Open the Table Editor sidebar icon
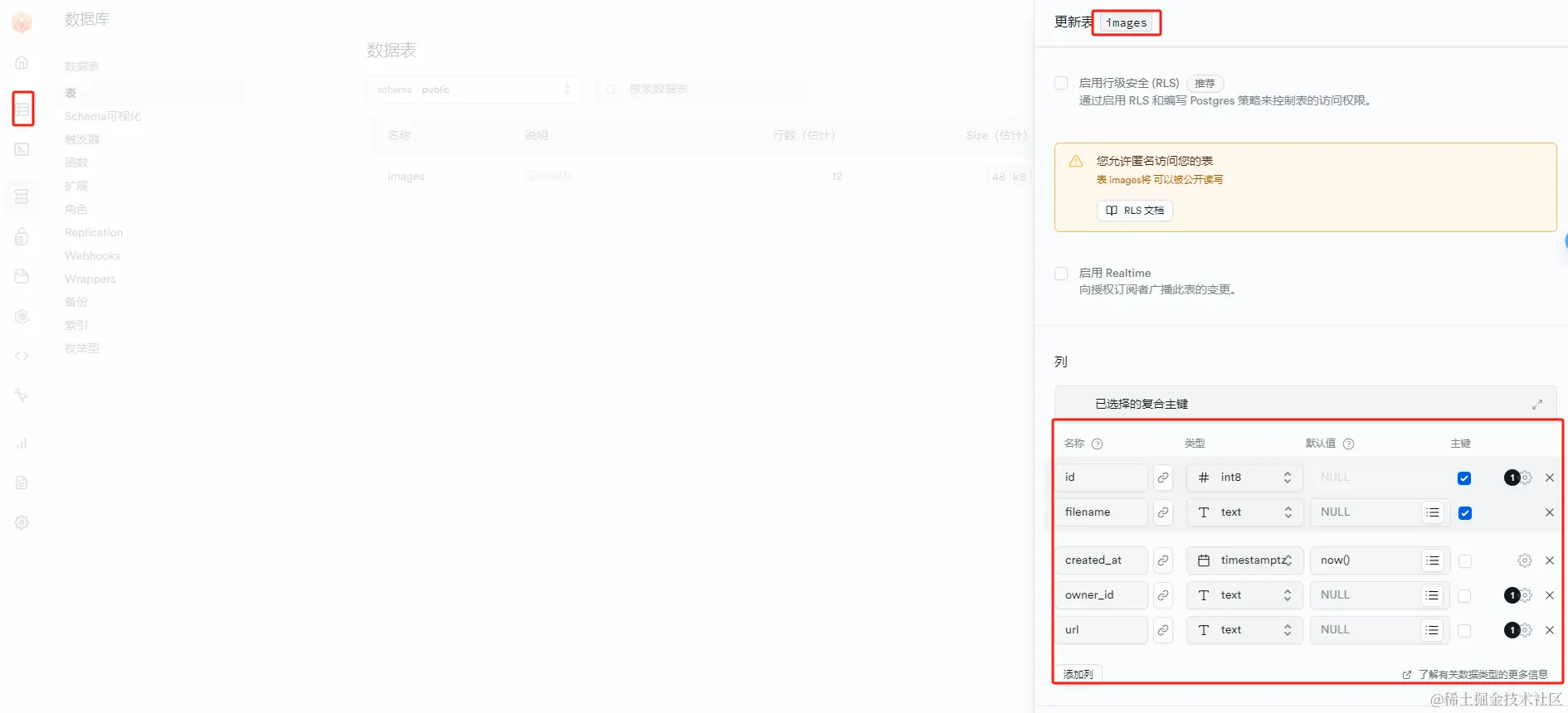Image resolution: width=1568 pixels, height=713 pixels. [22, 109]
